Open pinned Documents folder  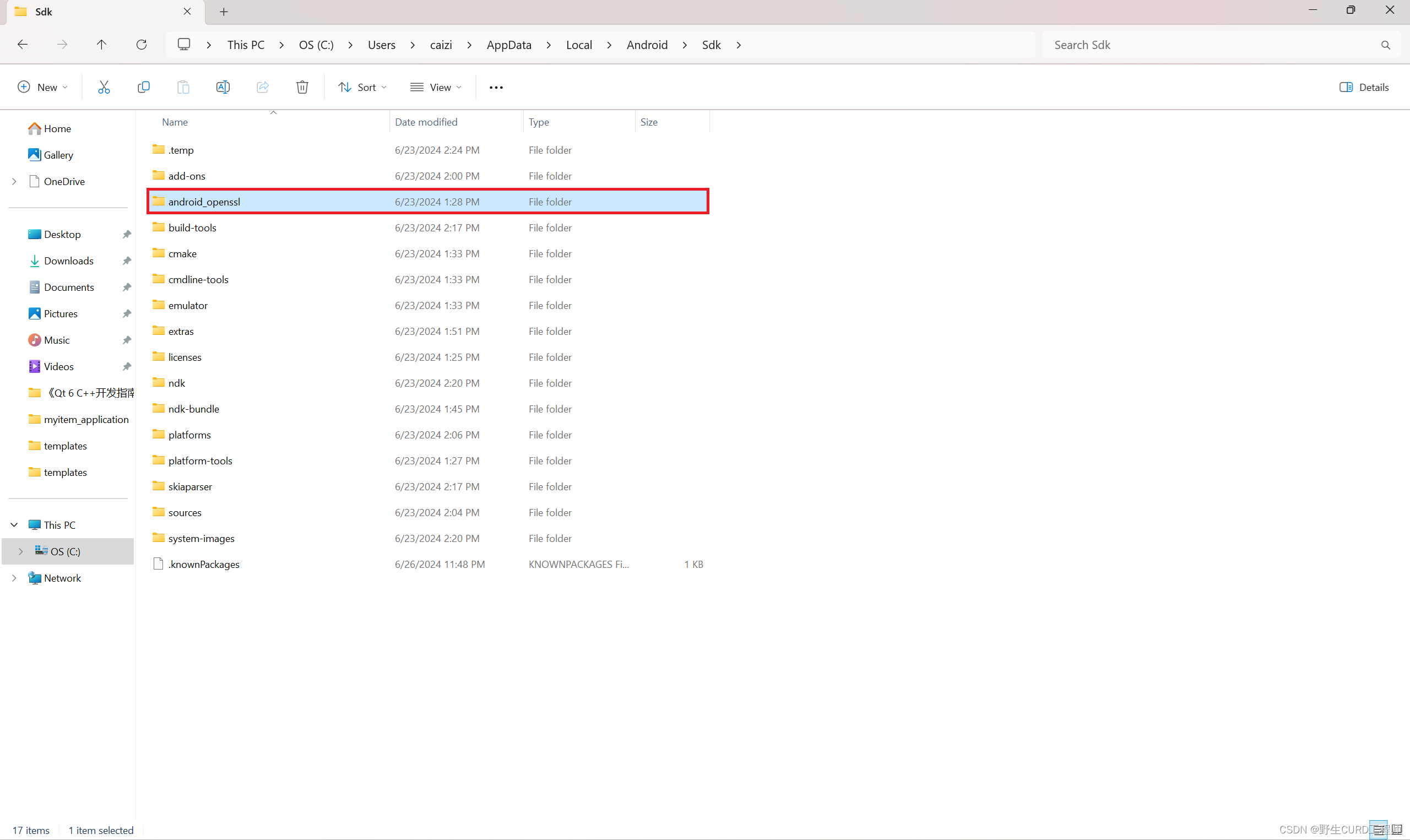62,288
